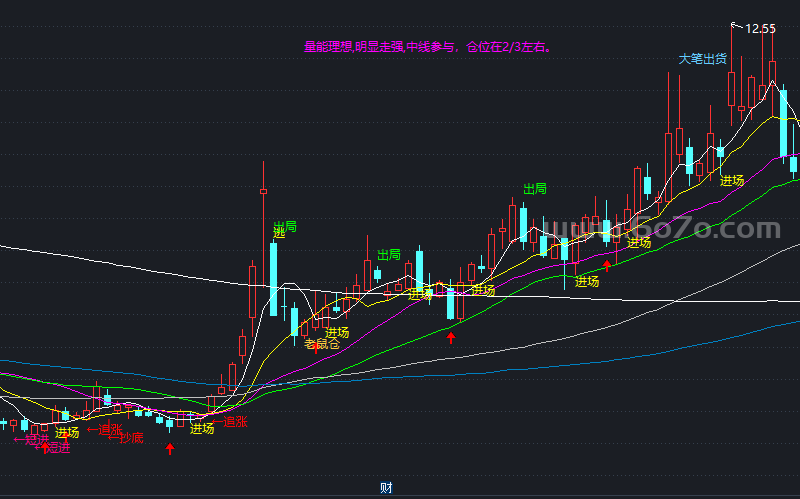
Task: Select the blue 大笔出货 signal label
Action: point(703,59)
